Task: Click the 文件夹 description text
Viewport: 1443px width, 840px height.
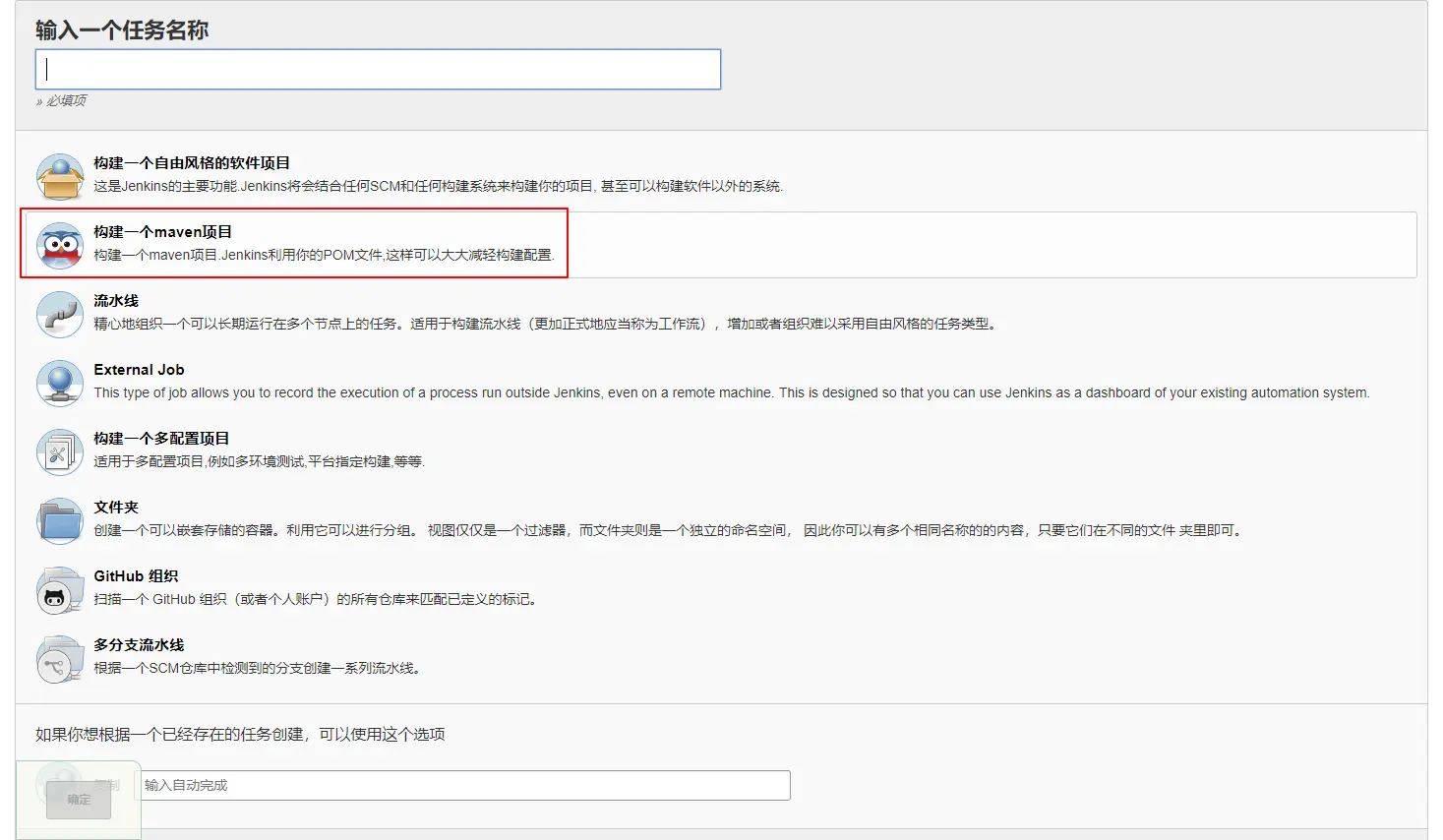Action: click(669, 530)
